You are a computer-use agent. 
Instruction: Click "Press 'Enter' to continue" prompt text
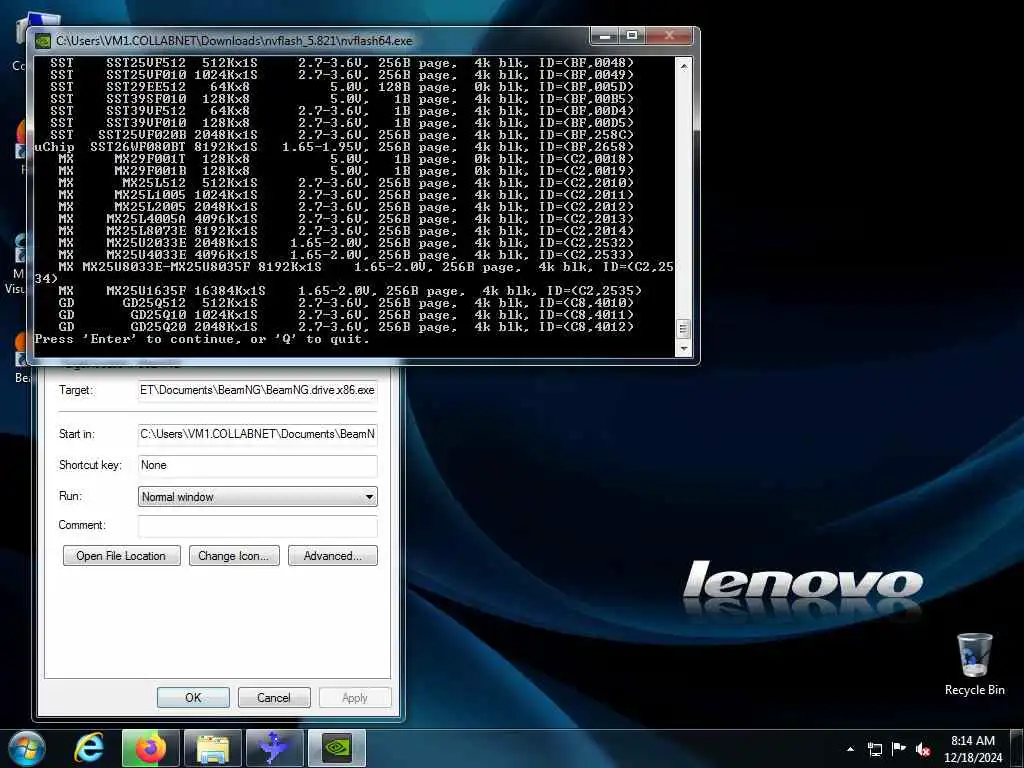point(202,339)
